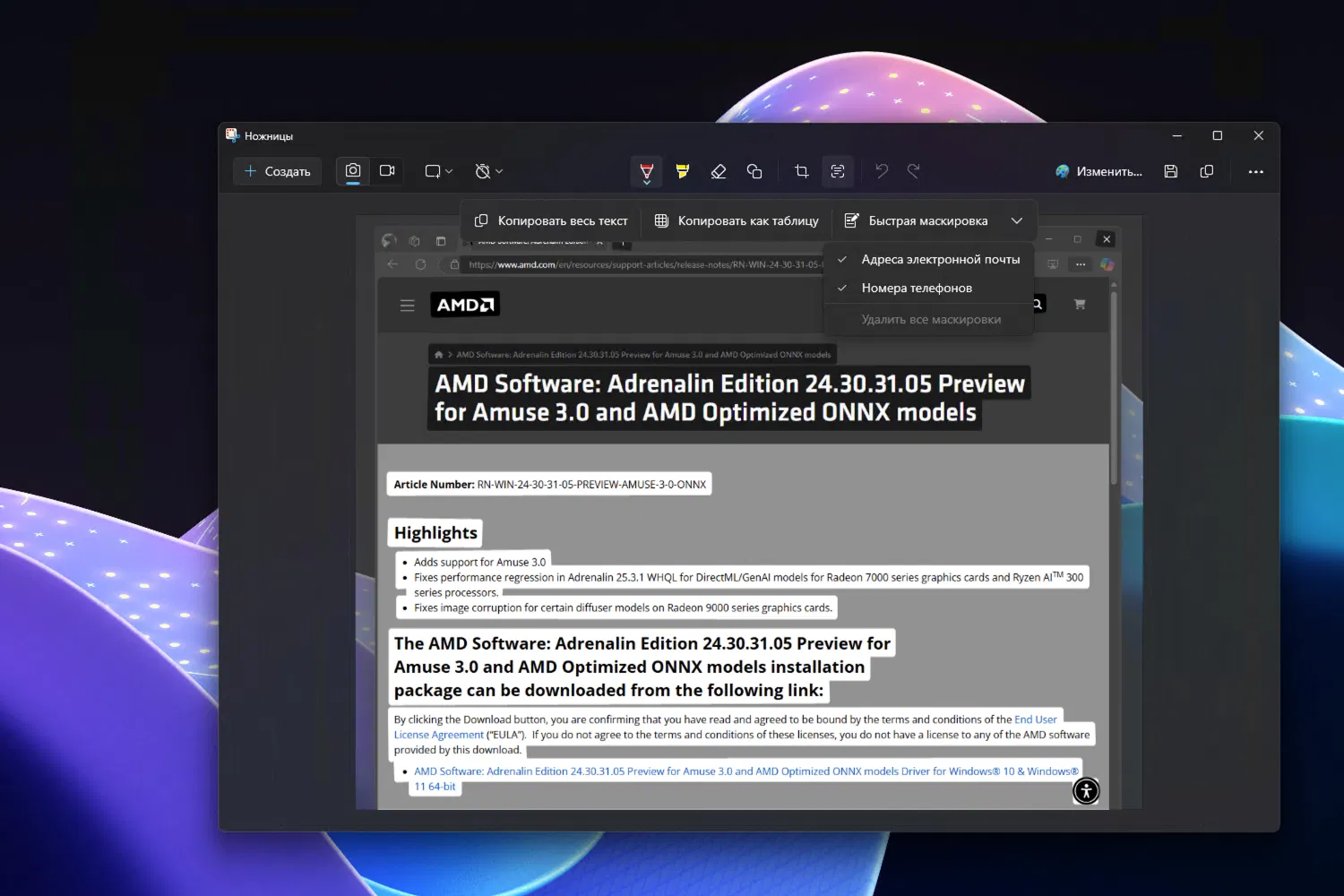Collapse the quick redaction options chevron
1344x896 pixels.
pos(1017,220)
